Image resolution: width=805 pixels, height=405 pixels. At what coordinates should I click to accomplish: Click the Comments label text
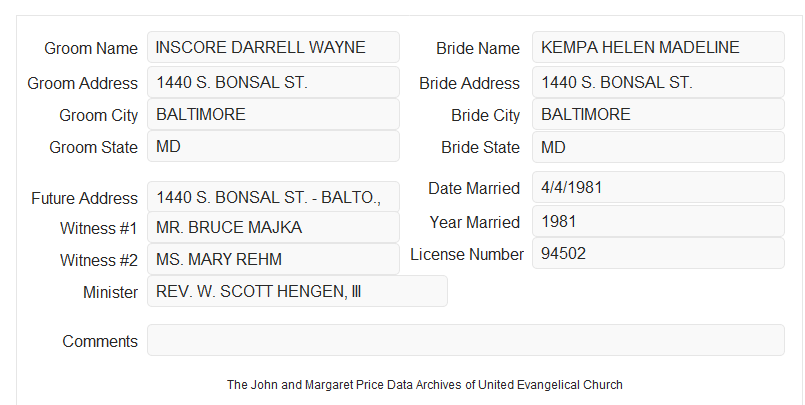[x=100, y=341]
